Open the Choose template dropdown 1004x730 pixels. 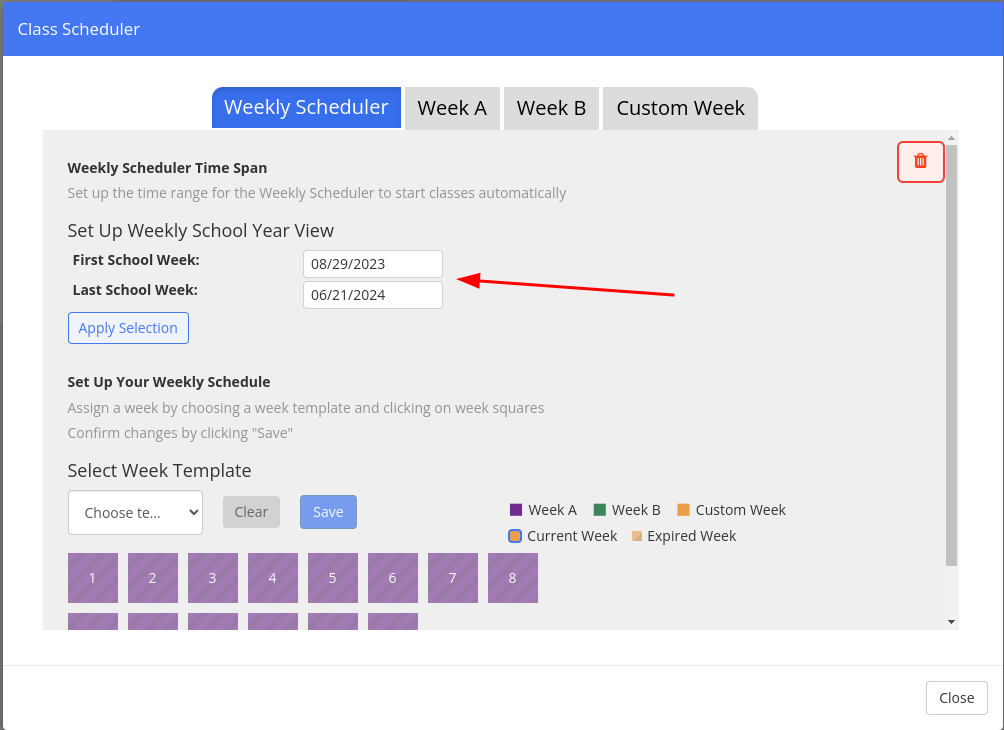point(135,512)
